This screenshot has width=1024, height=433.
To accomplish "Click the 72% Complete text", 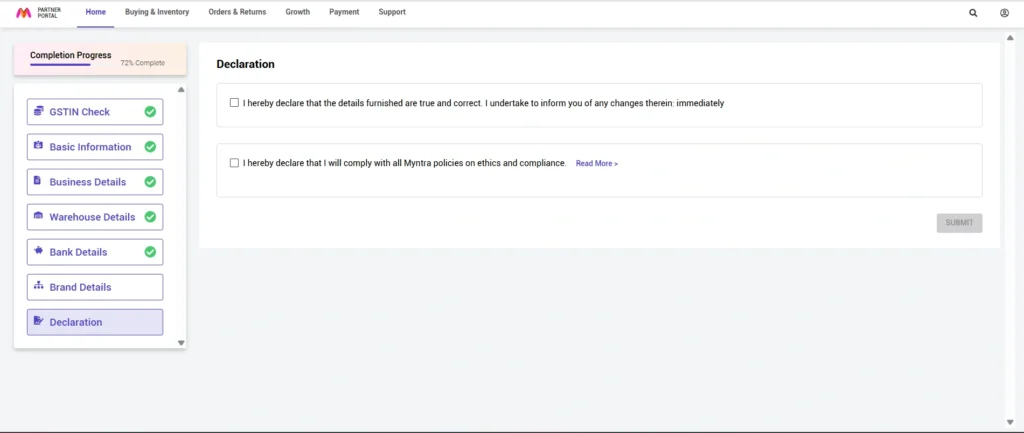I will click(x=142, y=63).
